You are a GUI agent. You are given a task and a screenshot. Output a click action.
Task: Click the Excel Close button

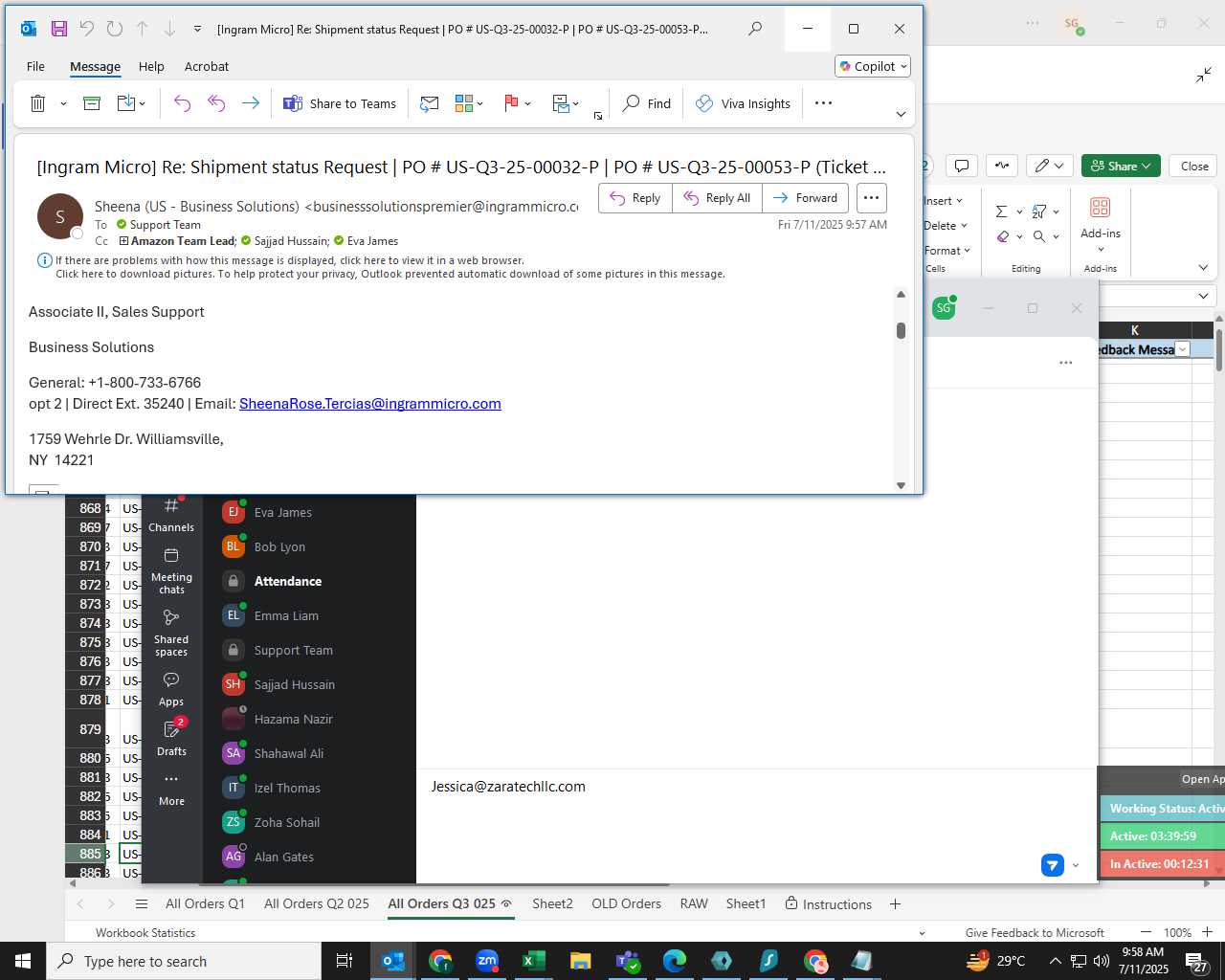click(x=1194, y=166)
